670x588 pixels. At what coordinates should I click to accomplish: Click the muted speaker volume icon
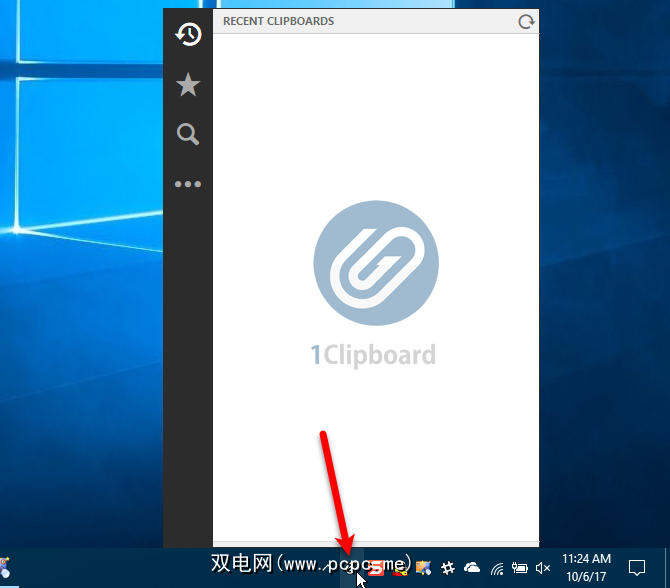[543, 568]
